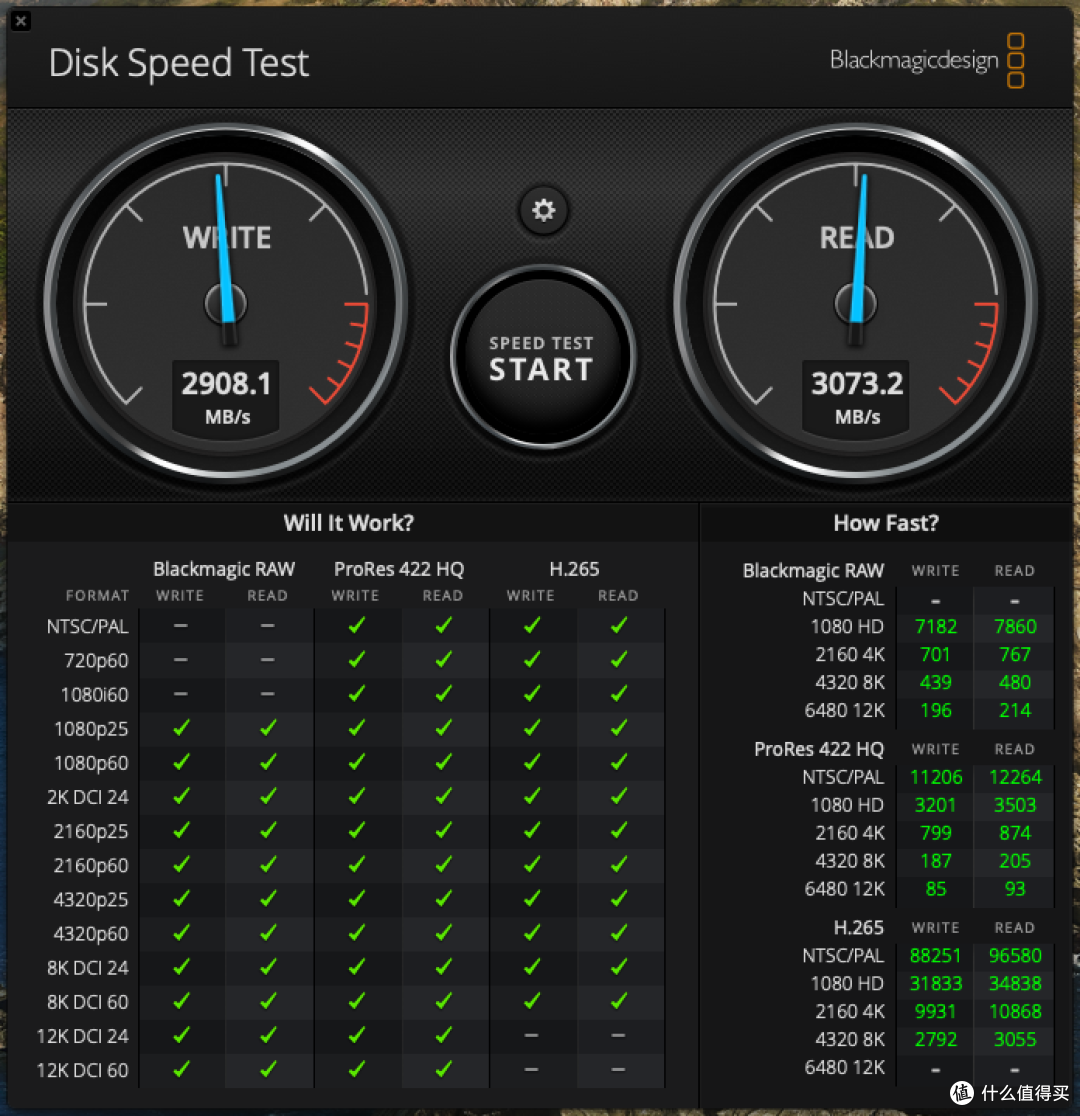Click H.265 NTSC/PAL write value 88251
The height and width of the screenshot is (1116, 1080).
pos(935,955)
